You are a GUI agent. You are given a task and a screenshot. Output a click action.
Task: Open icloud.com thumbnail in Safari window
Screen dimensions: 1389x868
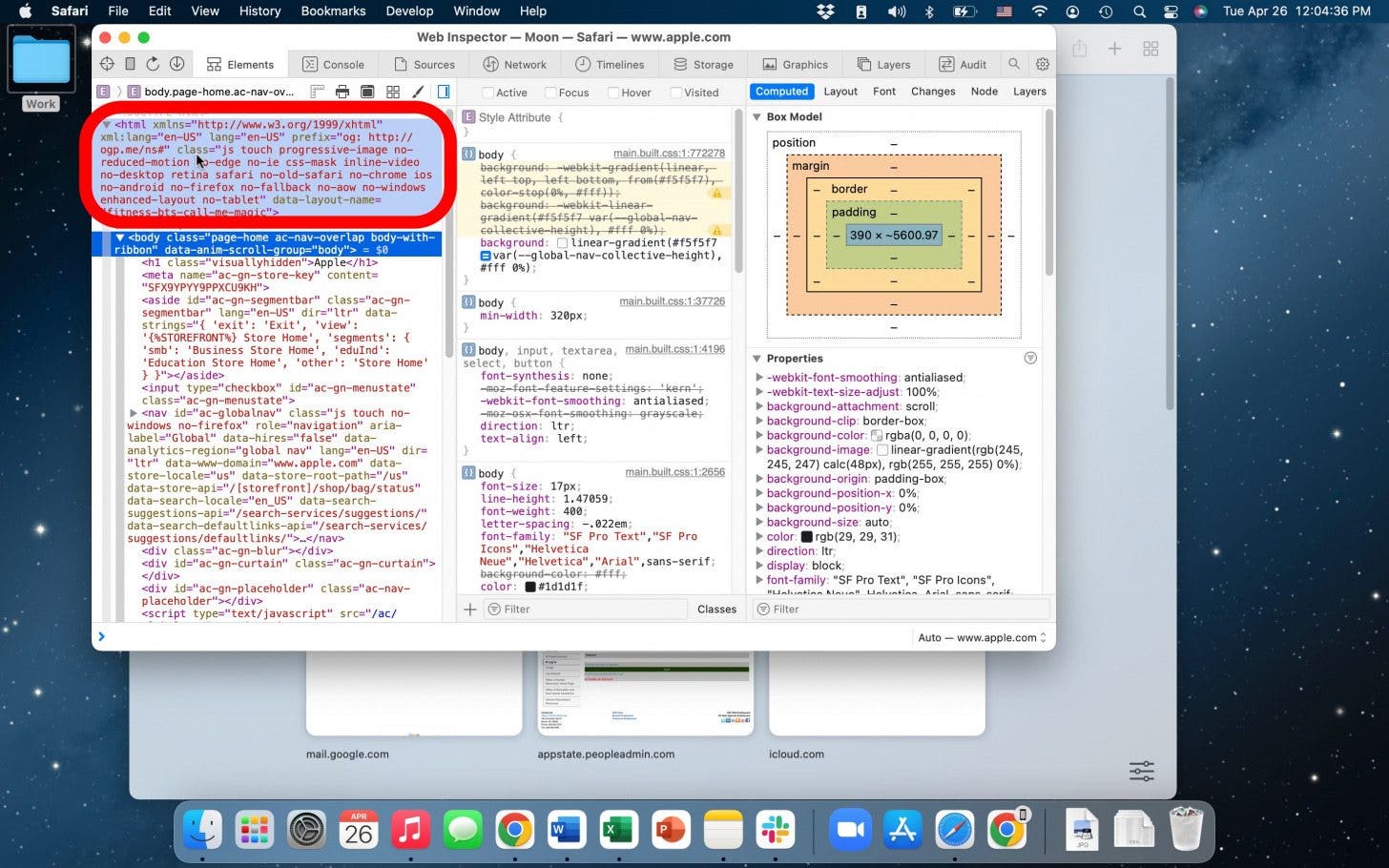(877, 693)
